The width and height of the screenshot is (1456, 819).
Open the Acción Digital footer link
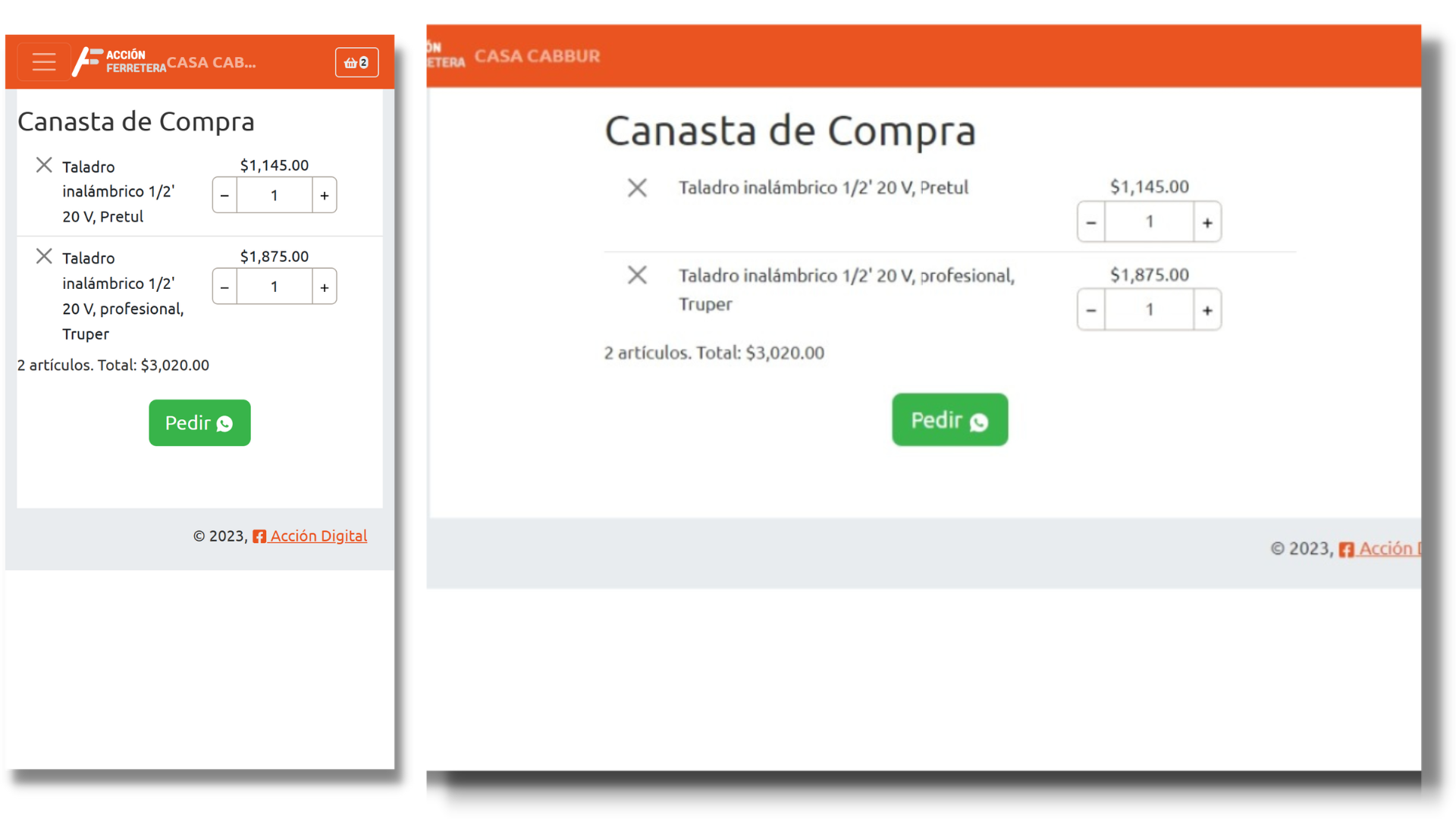tap(318, 536)
